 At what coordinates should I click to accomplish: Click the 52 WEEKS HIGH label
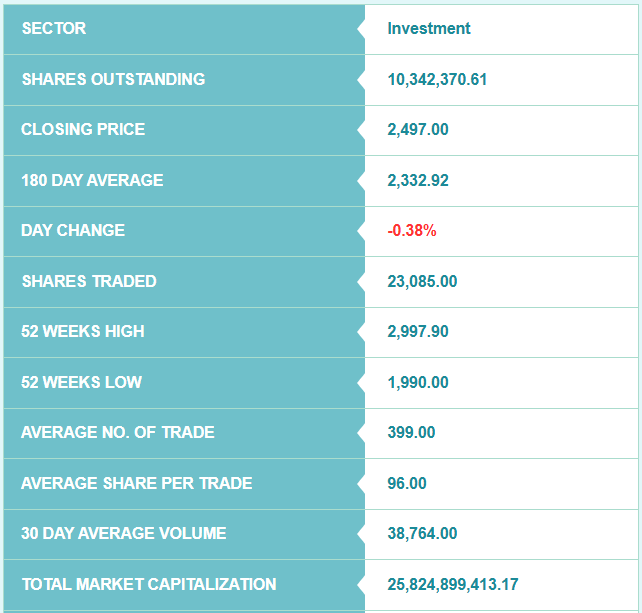(83, 331)
